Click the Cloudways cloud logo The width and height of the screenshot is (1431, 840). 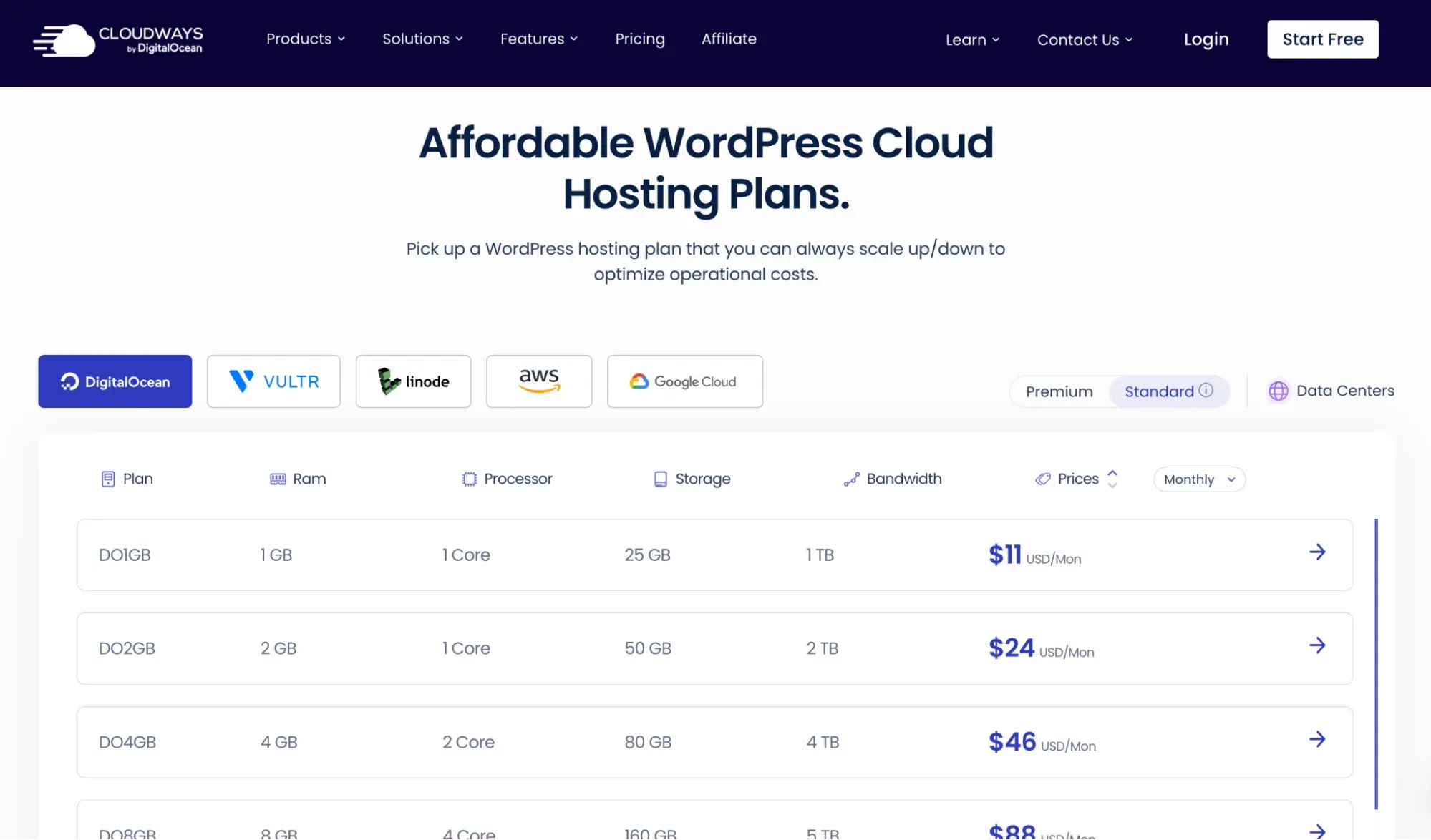pos(117,40)
